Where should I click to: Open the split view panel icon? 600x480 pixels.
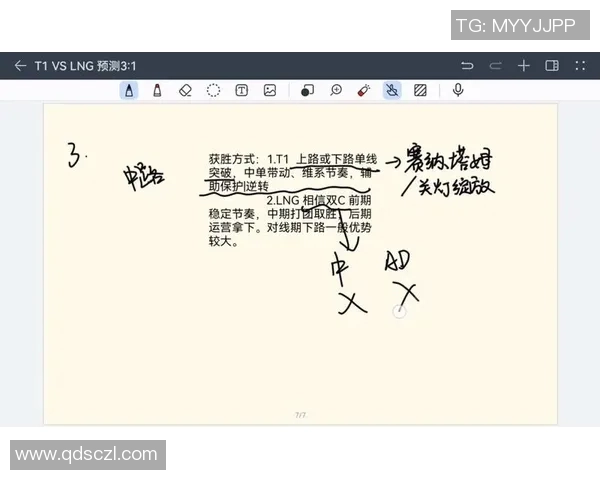tap(552, 66)
